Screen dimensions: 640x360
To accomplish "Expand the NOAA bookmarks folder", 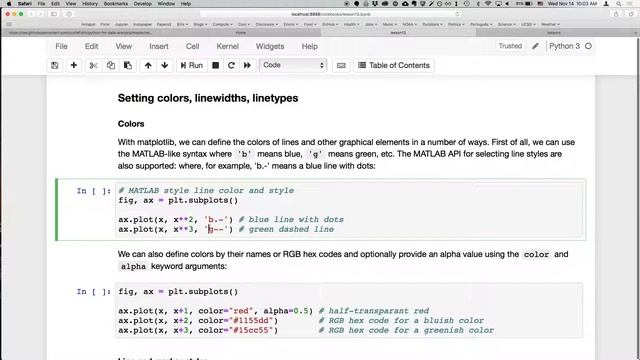I will (409, 24).
